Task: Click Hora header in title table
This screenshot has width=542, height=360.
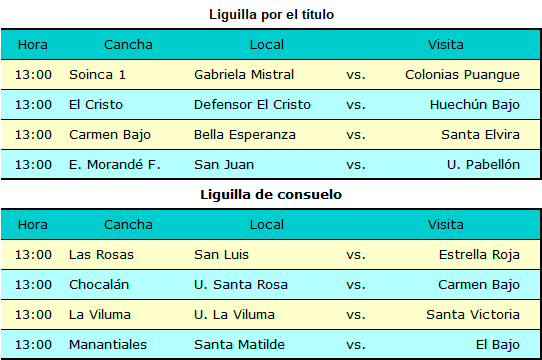Action: coord(33,45)
